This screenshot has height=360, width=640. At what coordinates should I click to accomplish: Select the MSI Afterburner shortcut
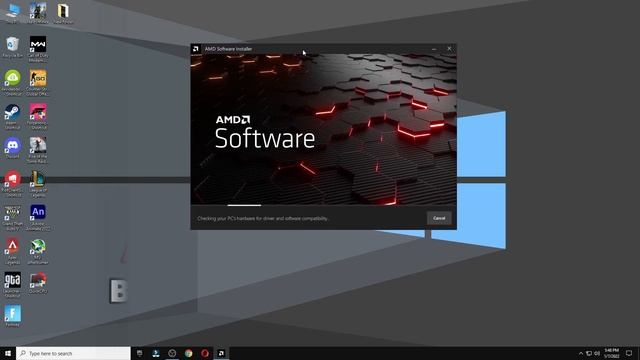coord(38,251)
